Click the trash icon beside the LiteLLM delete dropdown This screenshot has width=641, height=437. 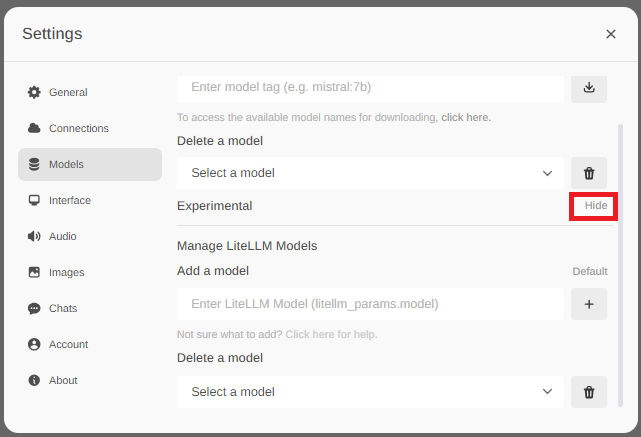tap(588, 392)
